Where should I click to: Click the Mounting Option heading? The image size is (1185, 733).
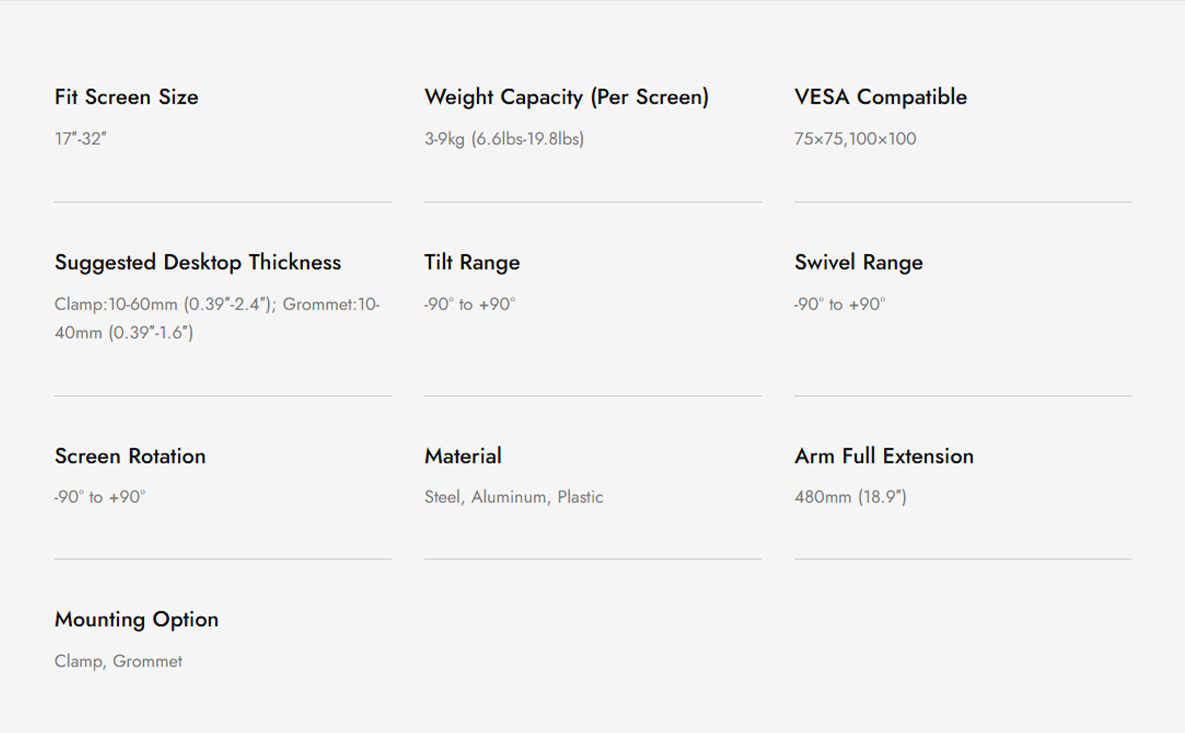(x=136, y=620)
